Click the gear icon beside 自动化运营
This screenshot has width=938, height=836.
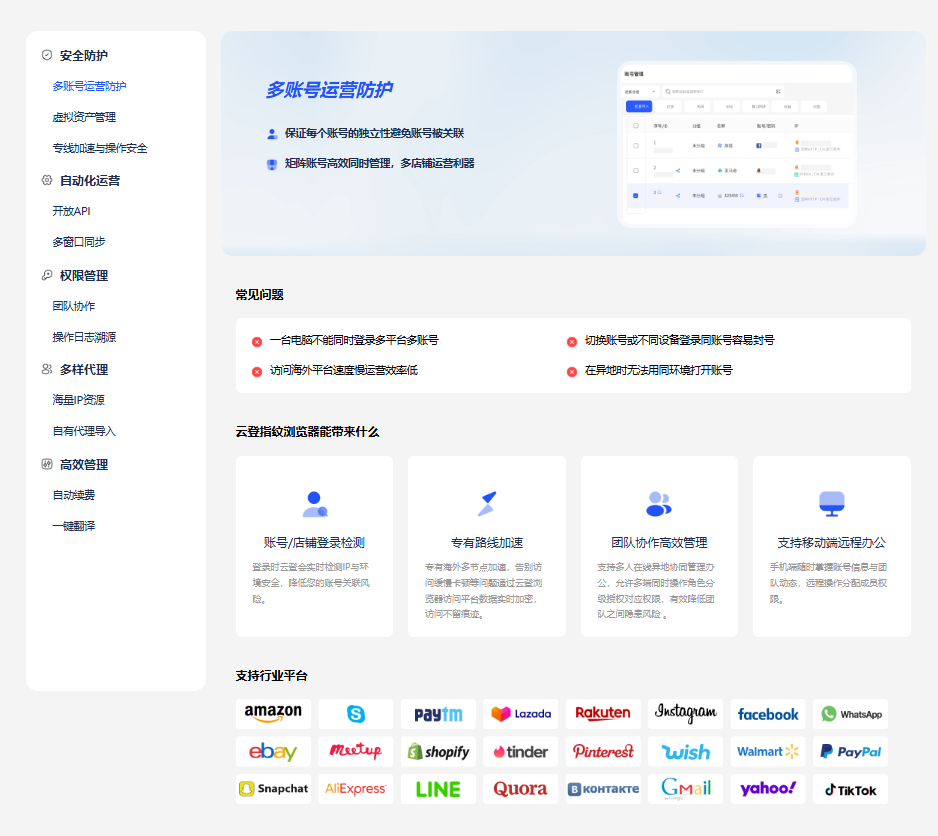pos(47,180)
